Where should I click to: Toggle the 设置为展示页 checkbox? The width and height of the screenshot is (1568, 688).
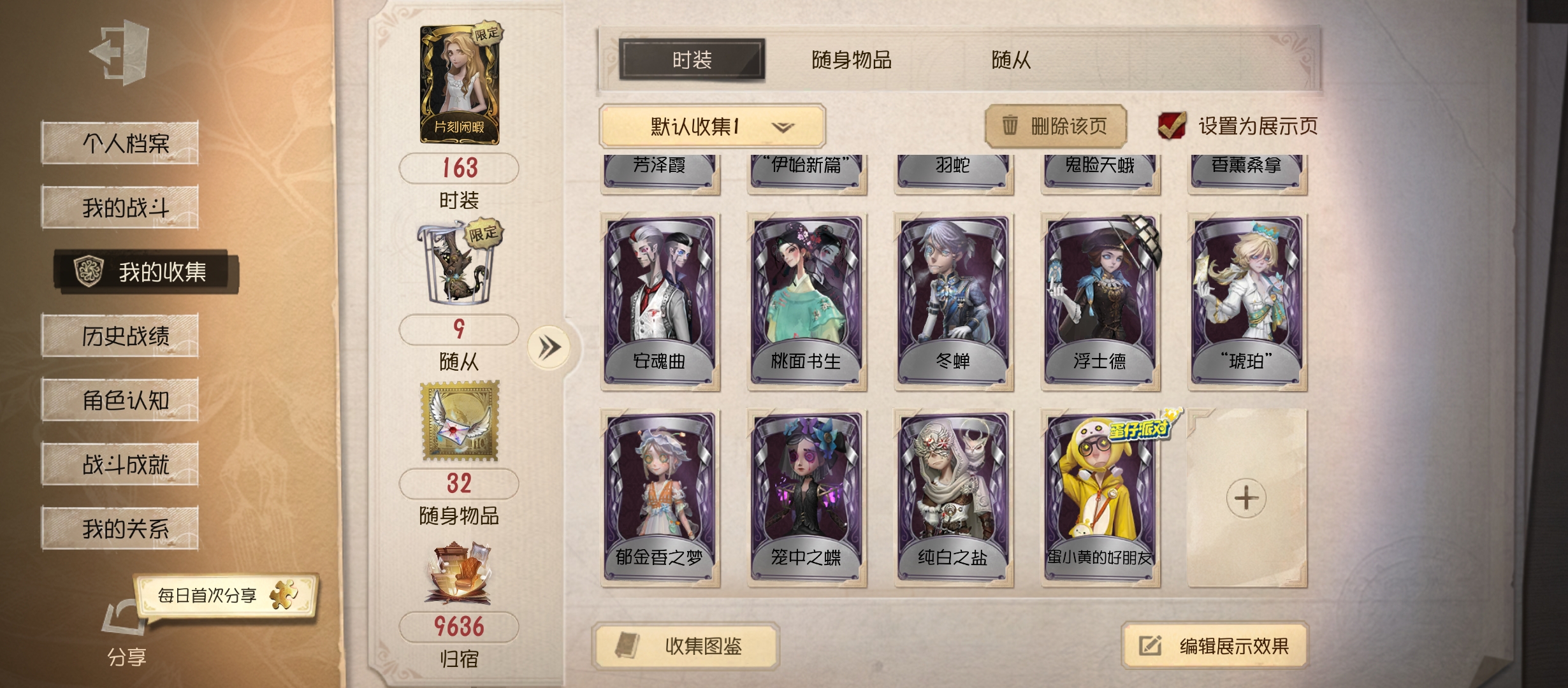point(1172,125)
